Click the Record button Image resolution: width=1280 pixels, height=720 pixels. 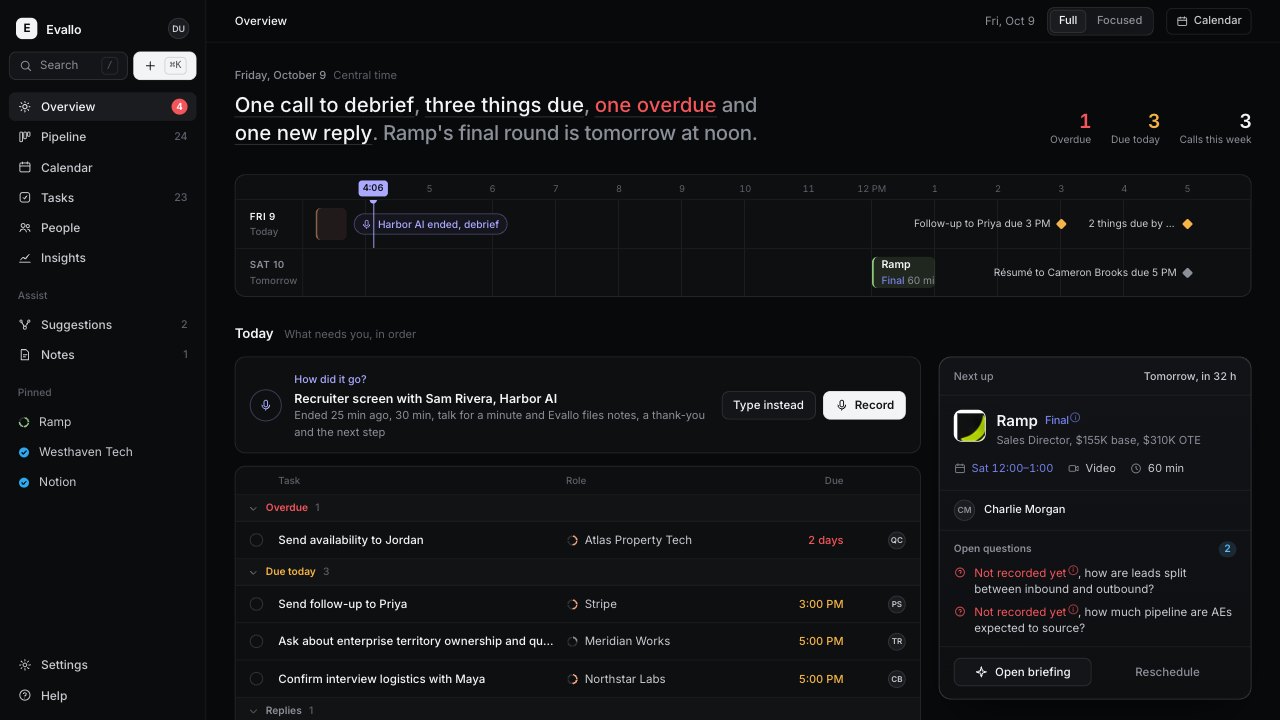(865, 405)
